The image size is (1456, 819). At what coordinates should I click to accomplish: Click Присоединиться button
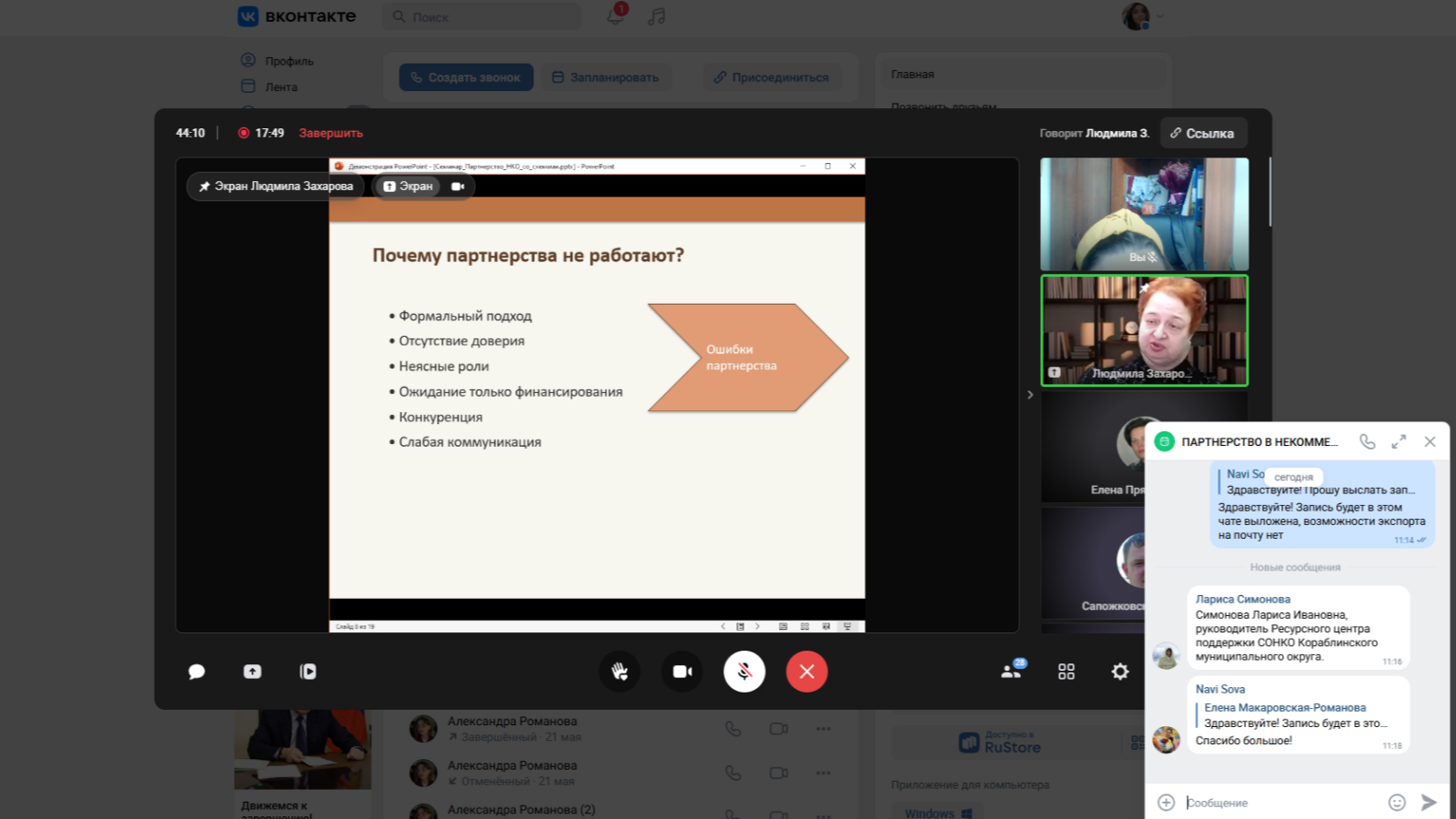[x=772, y=77]
